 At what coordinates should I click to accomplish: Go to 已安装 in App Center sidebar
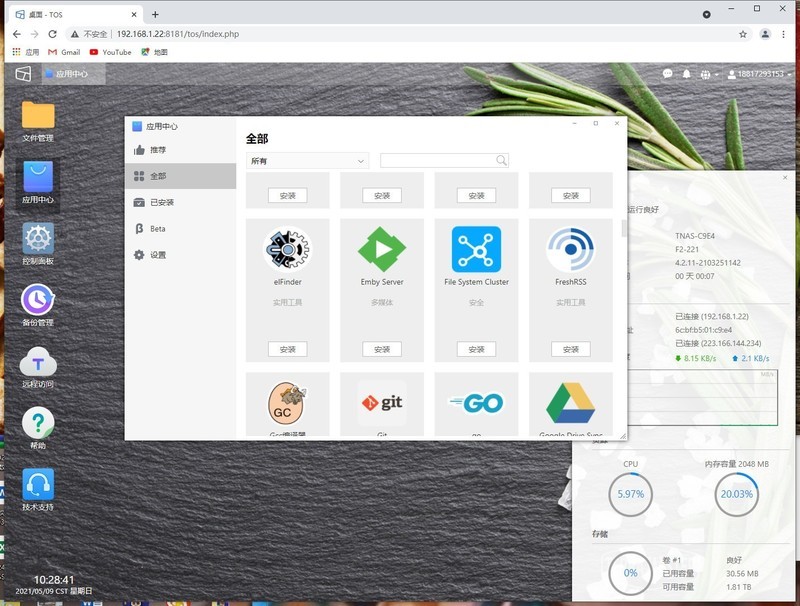click(x=181, y=203)
